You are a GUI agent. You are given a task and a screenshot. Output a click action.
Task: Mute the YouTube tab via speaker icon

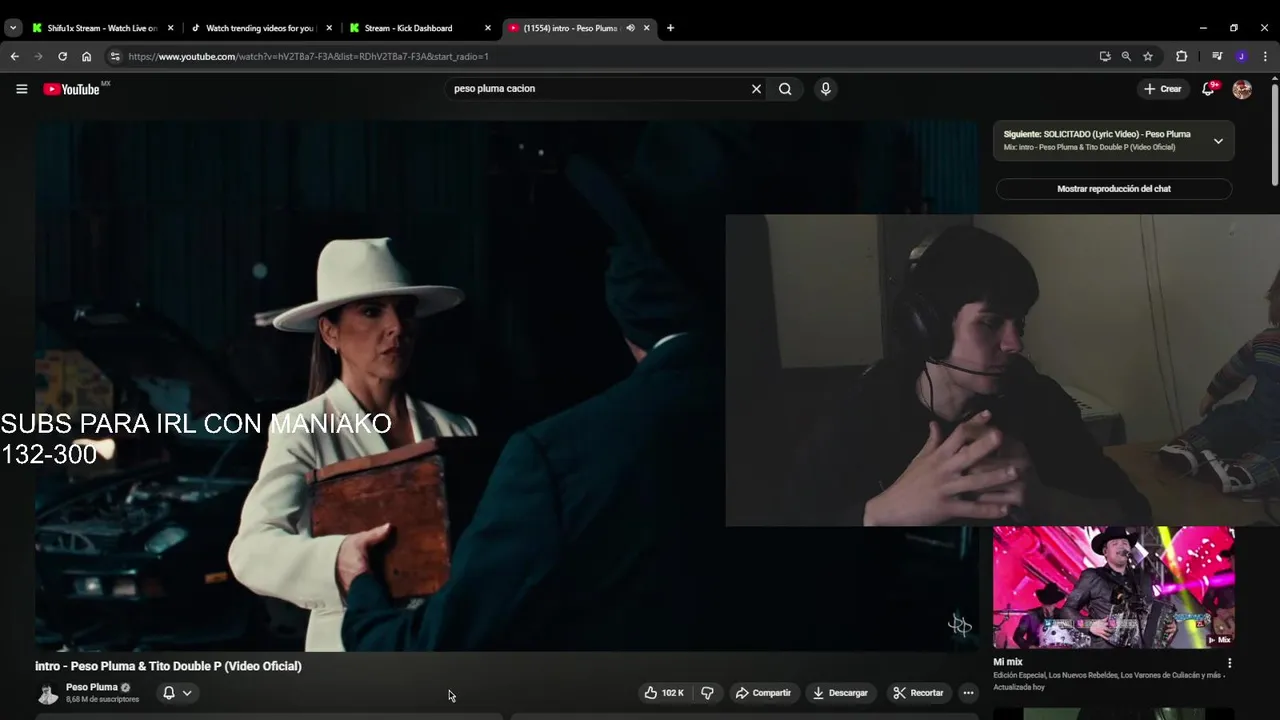point(630,28)
